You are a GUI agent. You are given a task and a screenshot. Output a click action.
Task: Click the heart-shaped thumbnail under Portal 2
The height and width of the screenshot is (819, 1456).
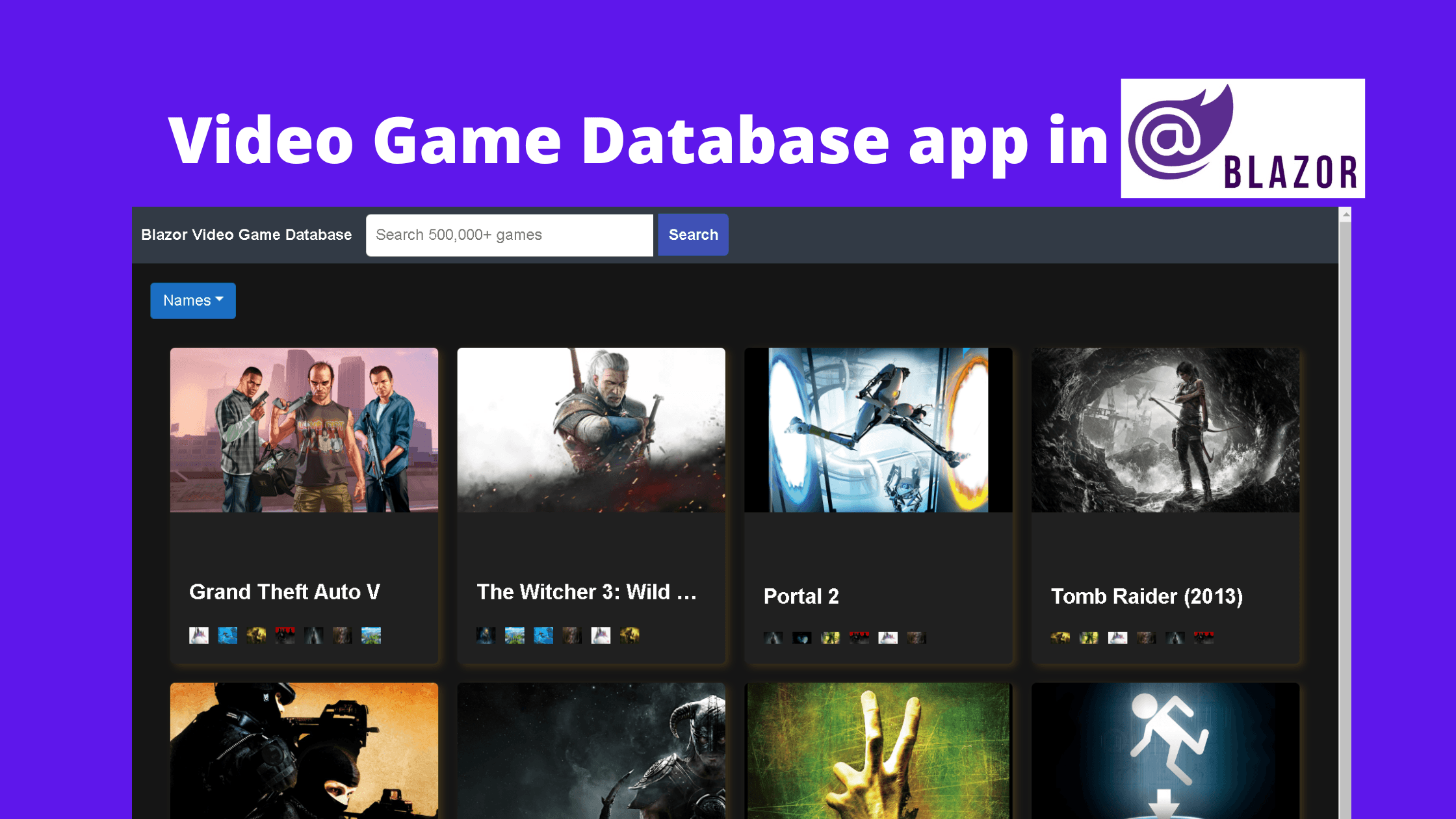pos(801,638)
